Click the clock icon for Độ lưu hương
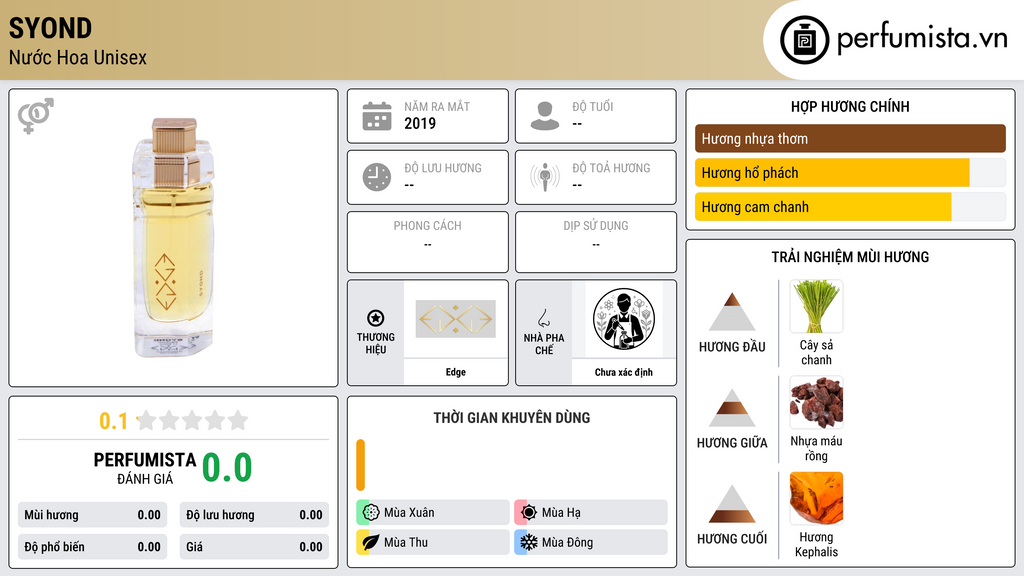Image resolution: width=1024 pixels, height=576 pixels. [377, 177]
